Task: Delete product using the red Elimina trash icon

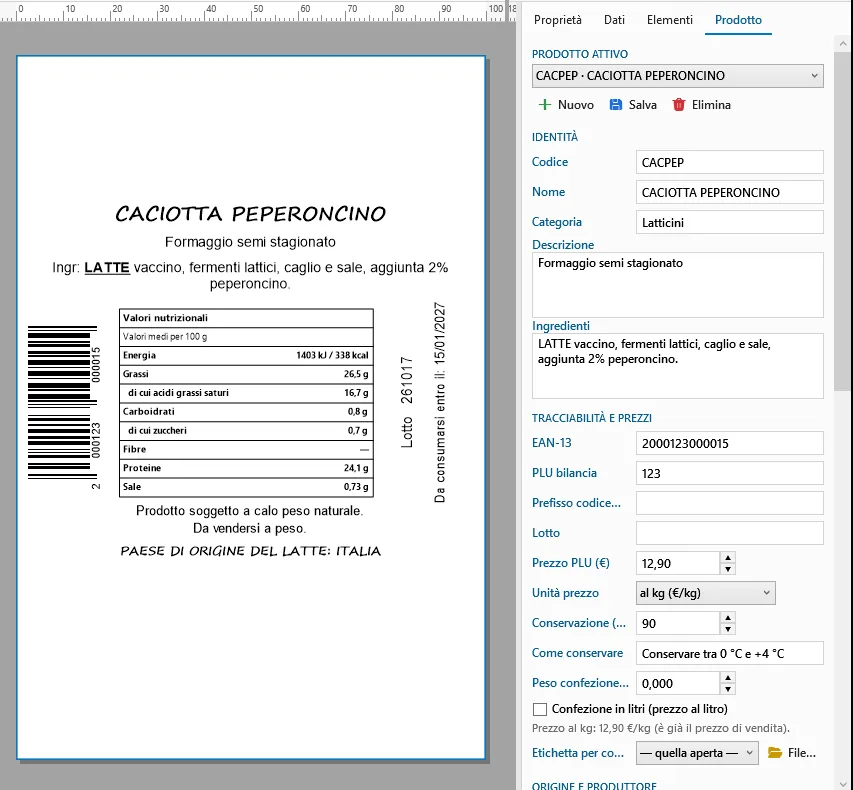Action: click(x=678, y=104)
